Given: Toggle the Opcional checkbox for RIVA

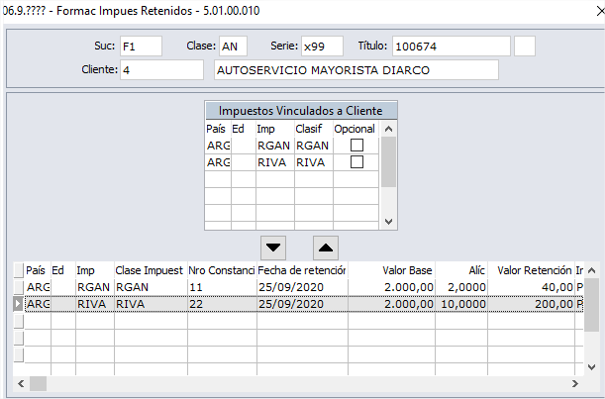Looking at the screenshot, I should [x=357, y=162].
